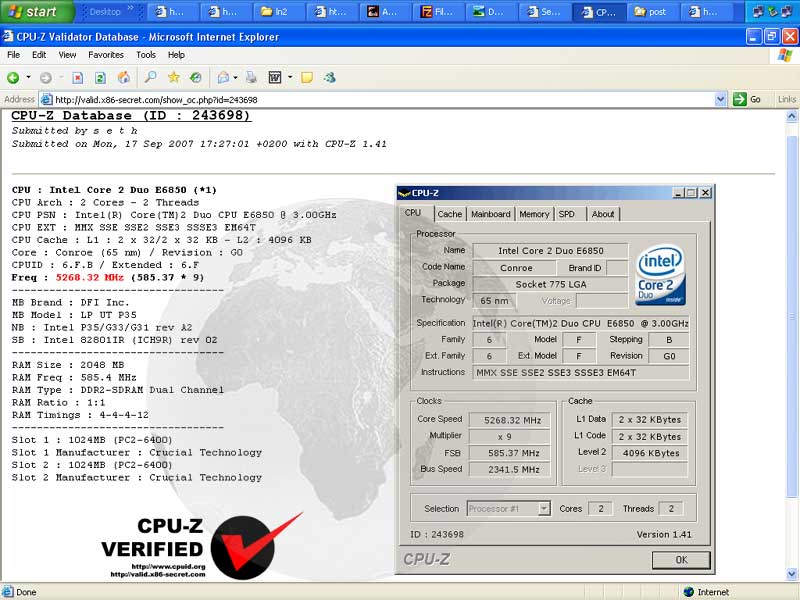The height and width of the screenshot is (600, 800).
Task: Switch to the About tab in CPU-Z
Action: point(603,214)
